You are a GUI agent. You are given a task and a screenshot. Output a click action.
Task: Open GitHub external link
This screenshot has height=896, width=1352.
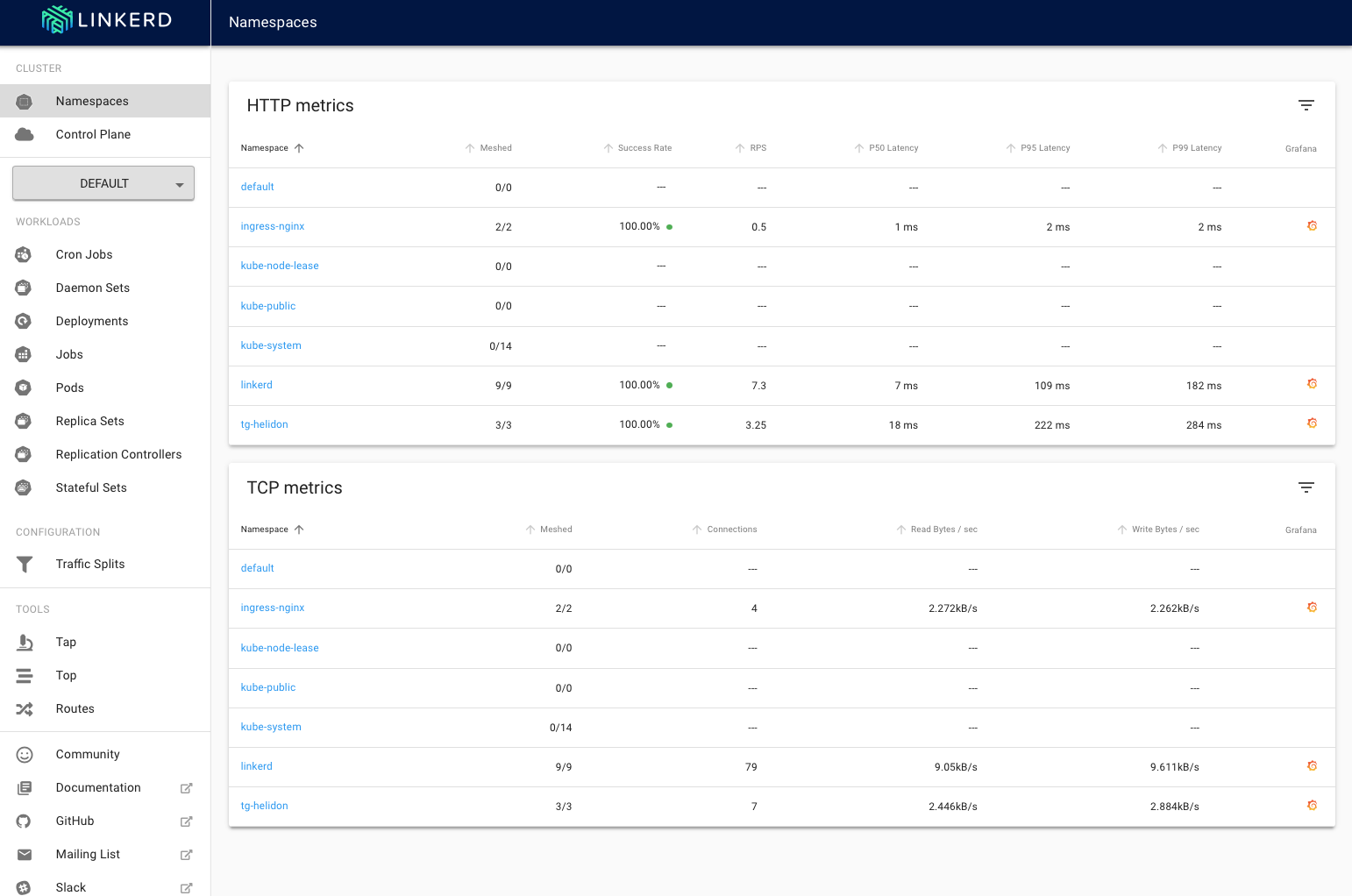tap(105, 821)
